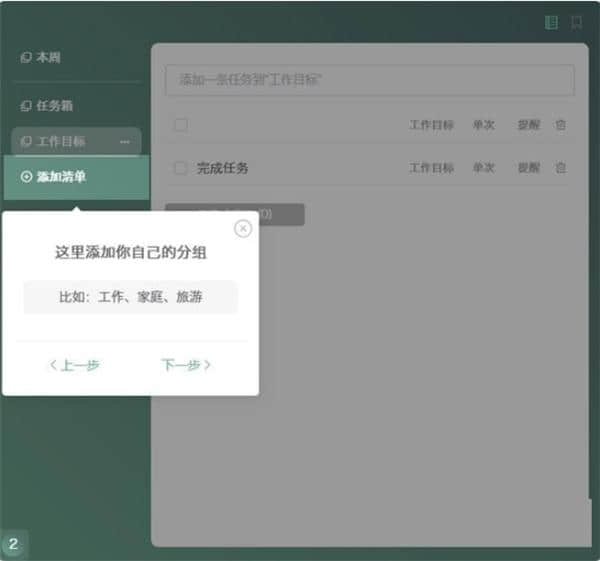The height and width of the screenshot is (561, 600).
Task: Click the 添加一条任务 input field
Action: click(369, 80)
